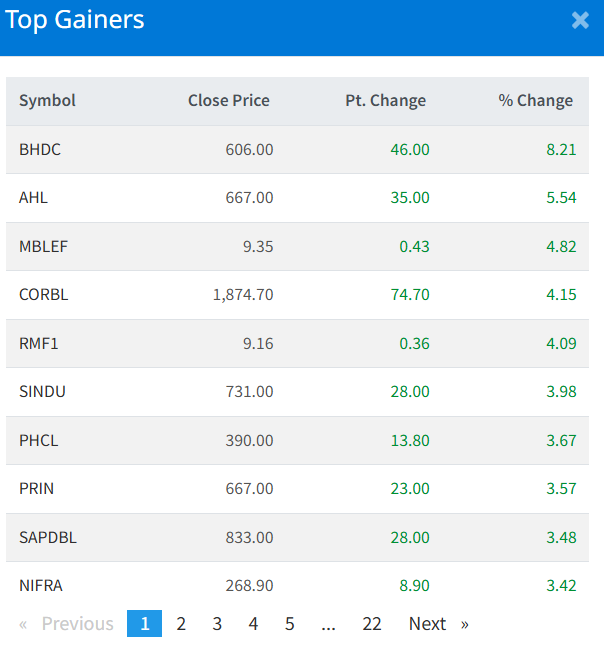The image size is (604, 649).
Task: Jump to page 5
Action: tap(289, 624)
